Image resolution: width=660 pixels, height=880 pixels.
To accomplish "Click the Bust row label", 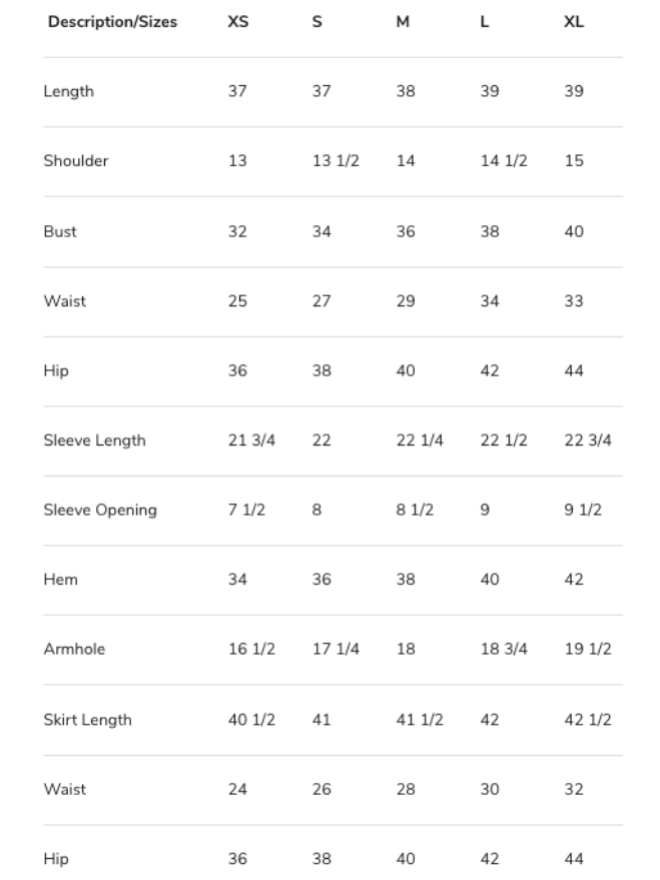I will [x=60, y=232].
